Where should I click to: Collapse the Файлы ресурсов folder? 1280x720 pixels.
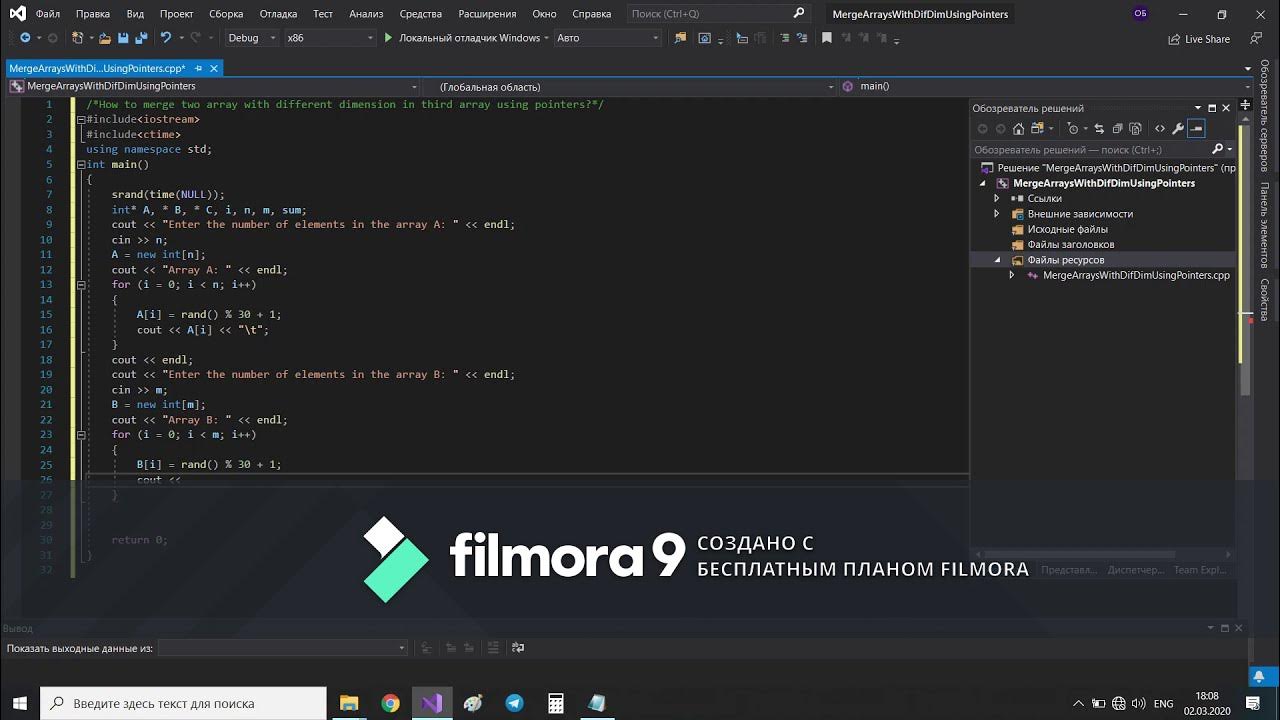(x=996, y=260)
